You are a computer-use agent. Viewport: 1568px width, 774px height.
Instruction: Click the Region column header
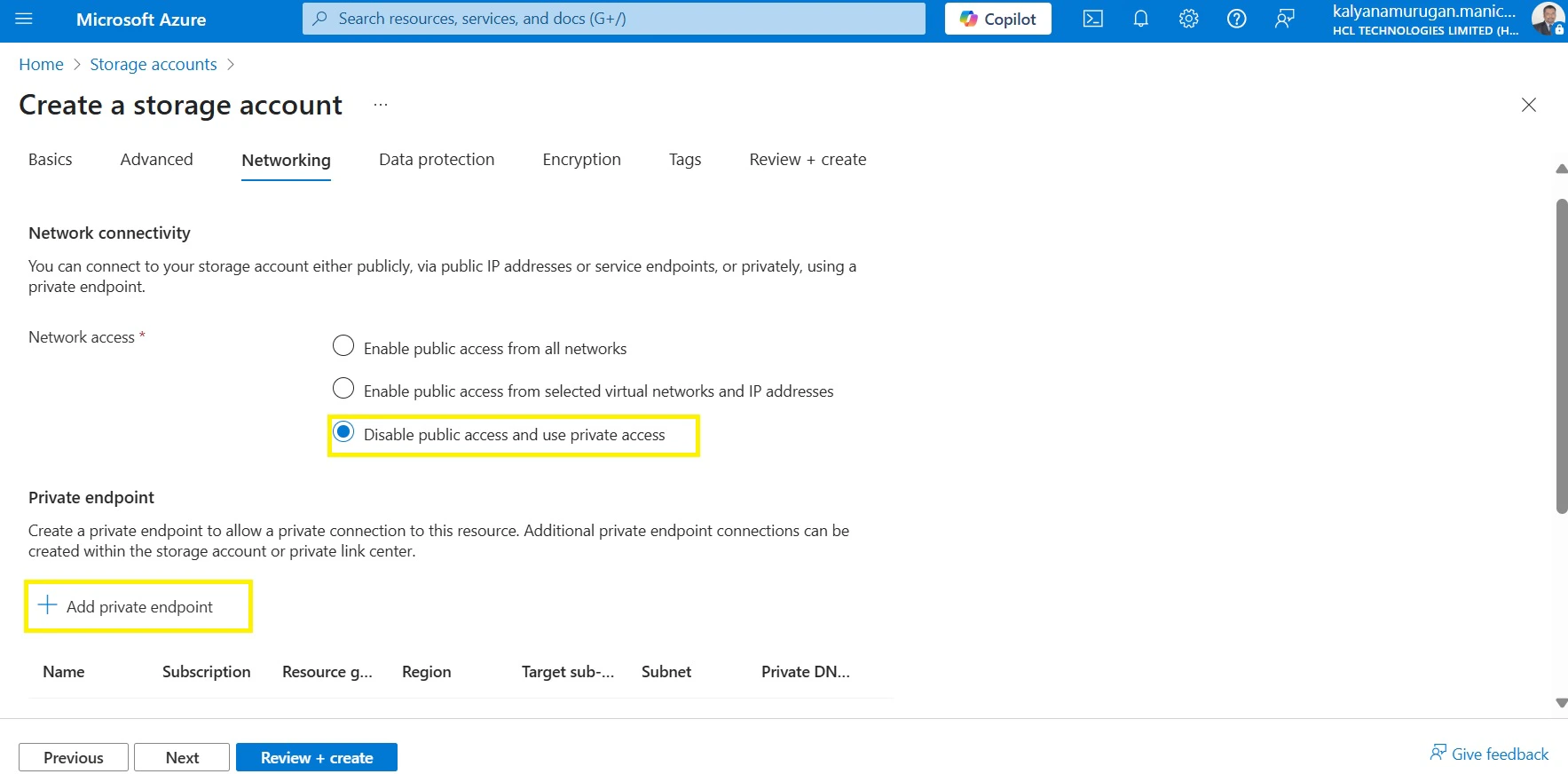click(427, 672)
